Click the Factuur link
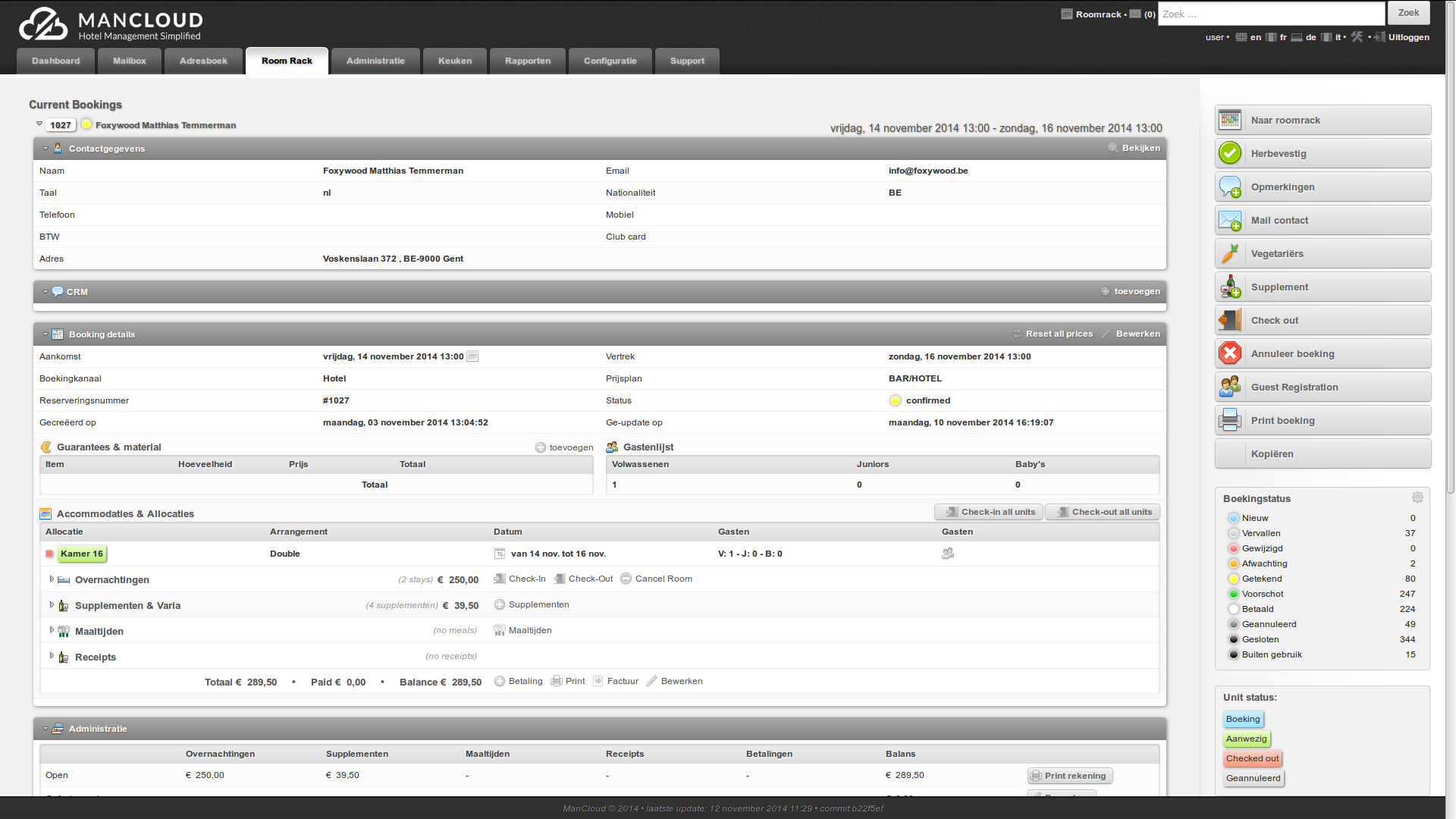 pyautogui.click(x=616, y=681)
